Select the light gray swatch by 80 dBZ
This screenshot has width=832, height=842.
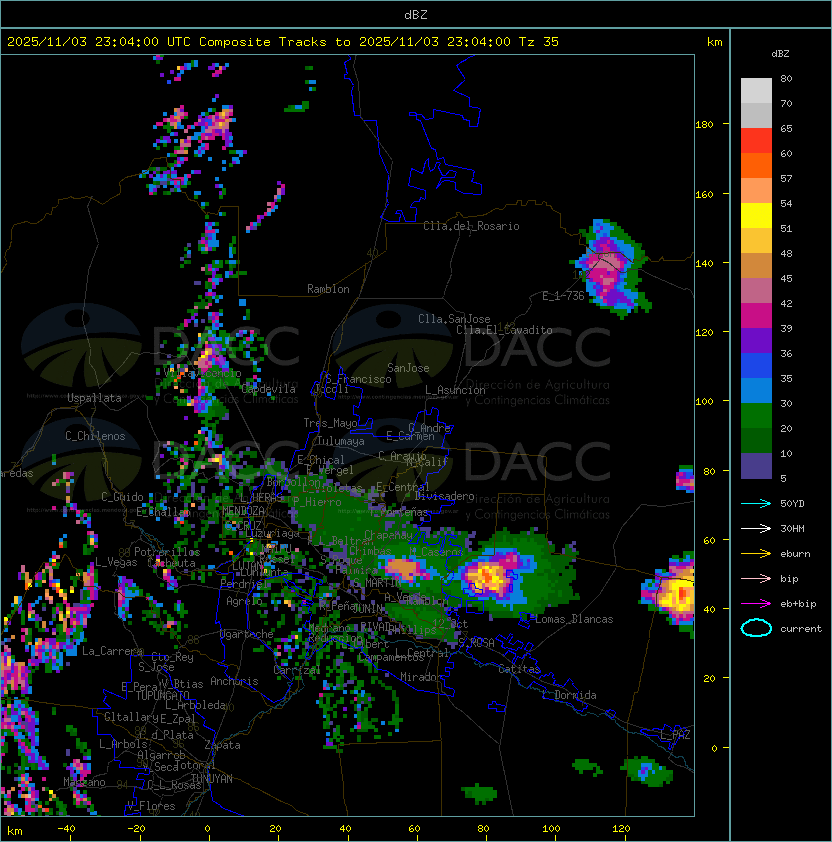(756, 91)
